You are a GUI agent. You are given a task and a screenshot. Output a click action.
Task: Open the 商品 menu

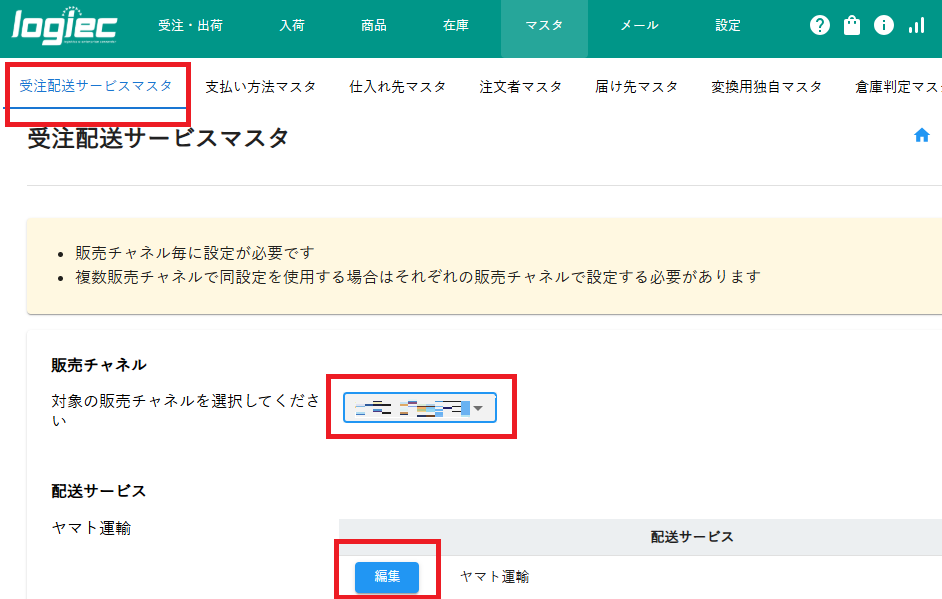373,24
